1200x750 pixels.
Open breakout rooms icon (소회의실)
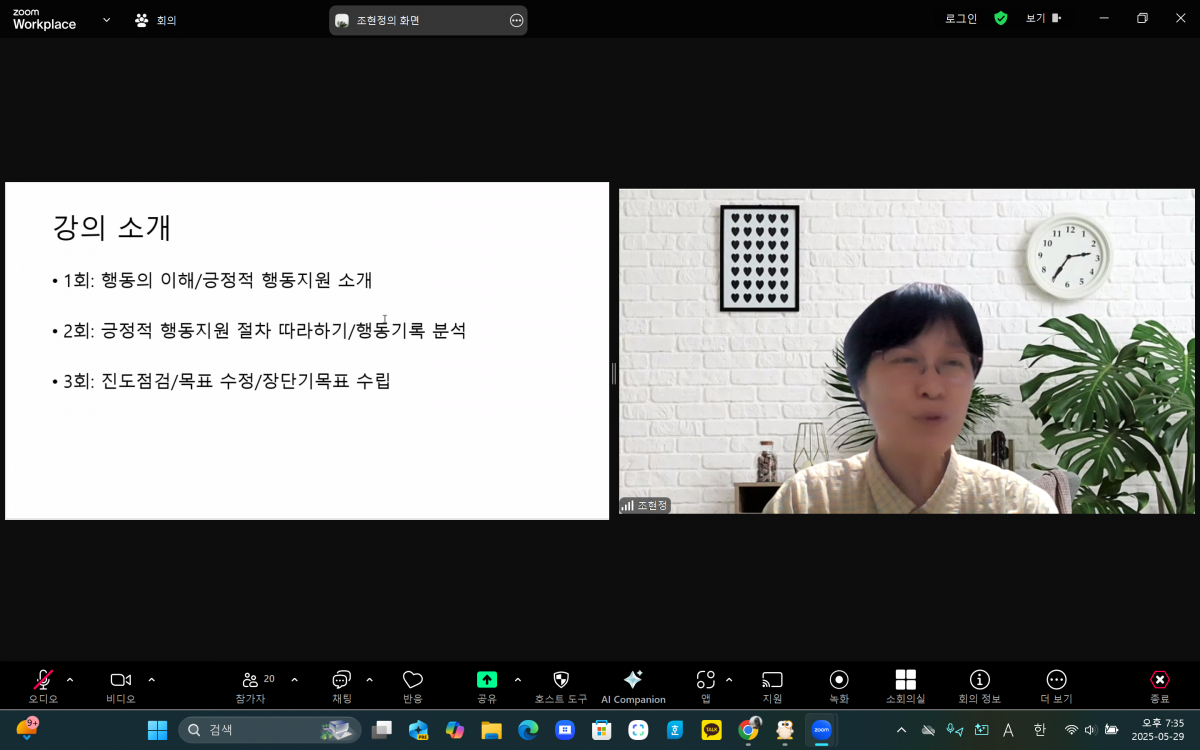pos(905,681)
